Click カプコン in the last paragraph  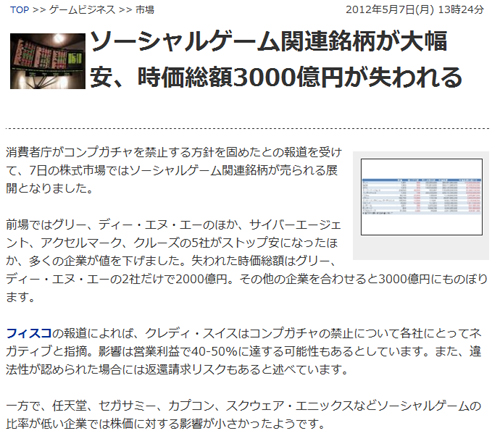[191, 406]
